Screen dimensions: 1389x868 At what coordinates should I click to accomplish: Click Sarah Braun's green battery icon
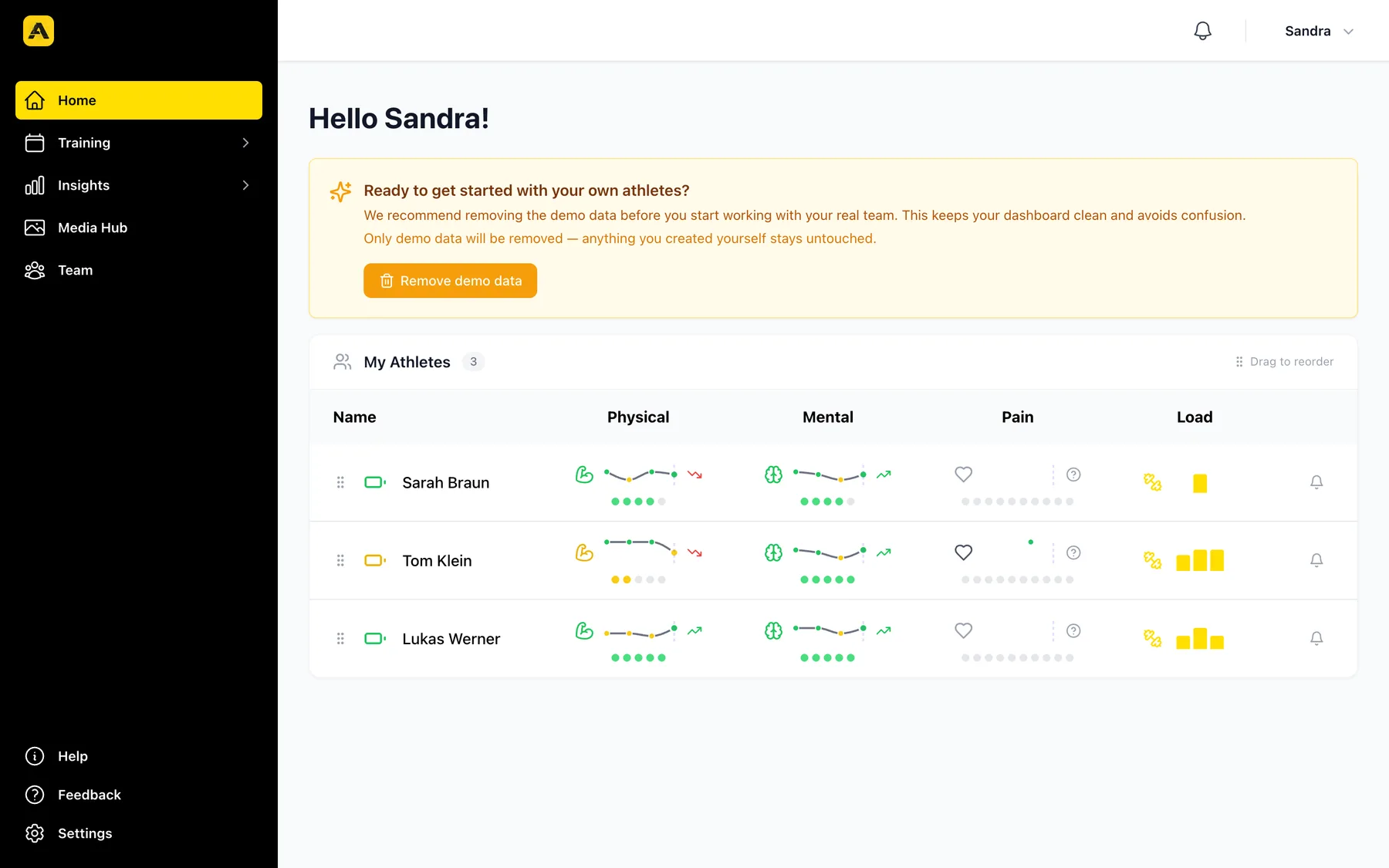coord(375,482)
